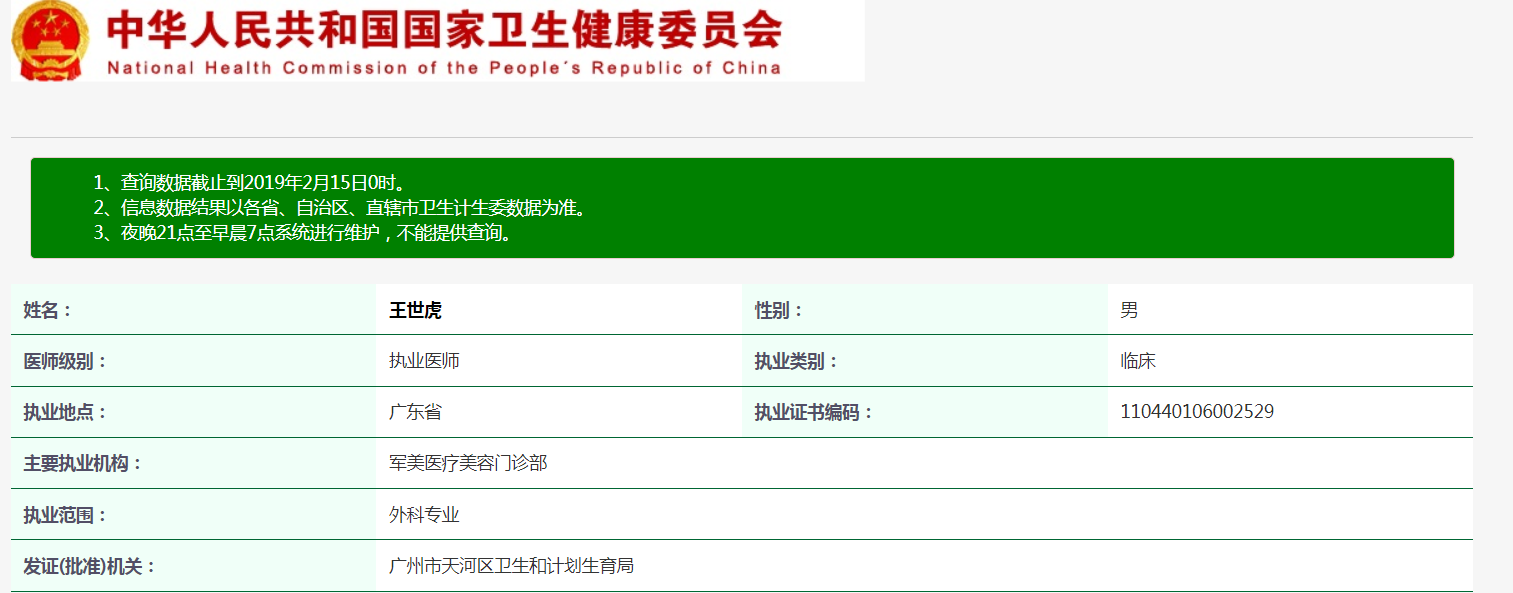This screenshot has width=1513, height=593.
Task: Select the name value 王世虎
Action: click(x=415, y=310)
